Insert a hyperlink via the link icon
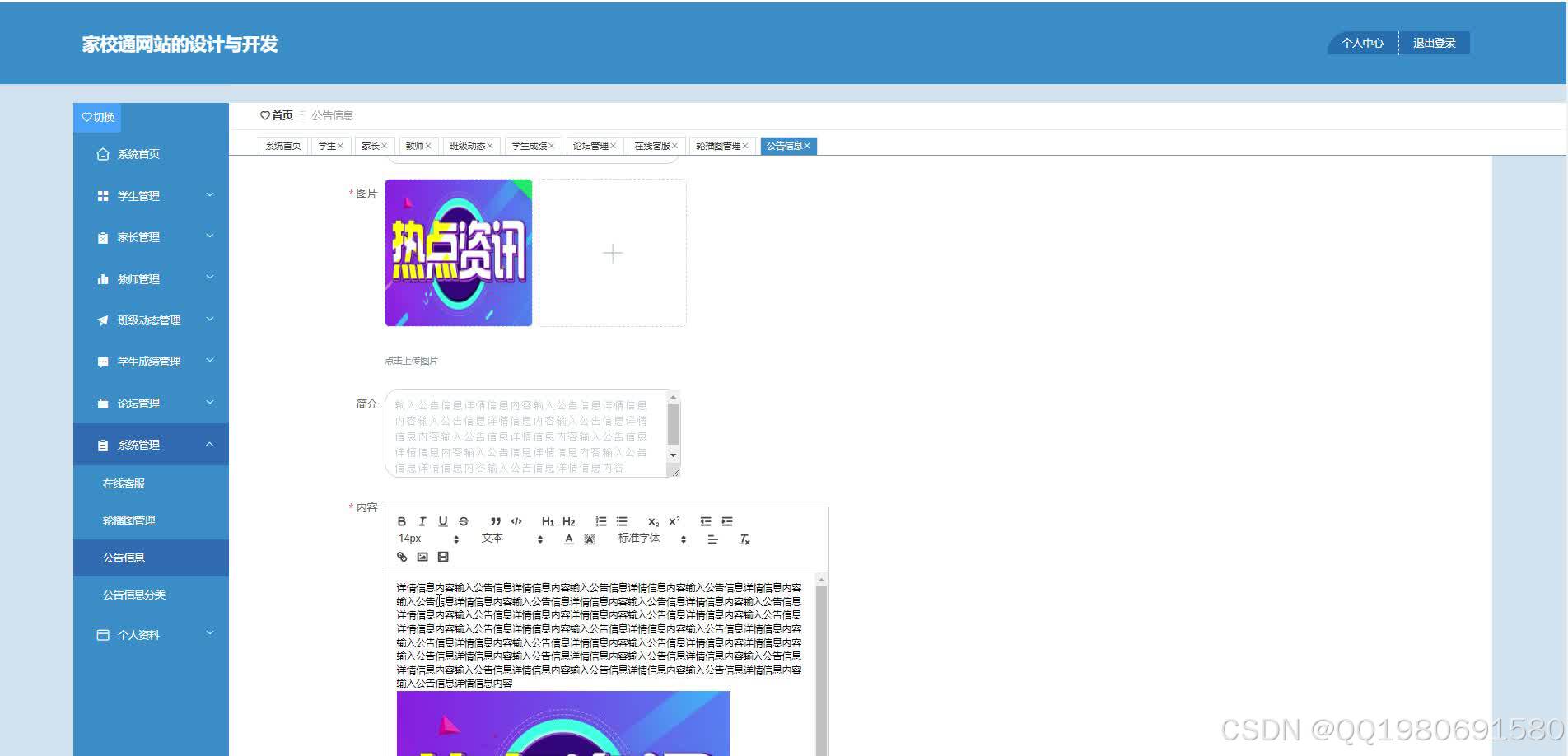1568x756 pixels. (402, 557)
